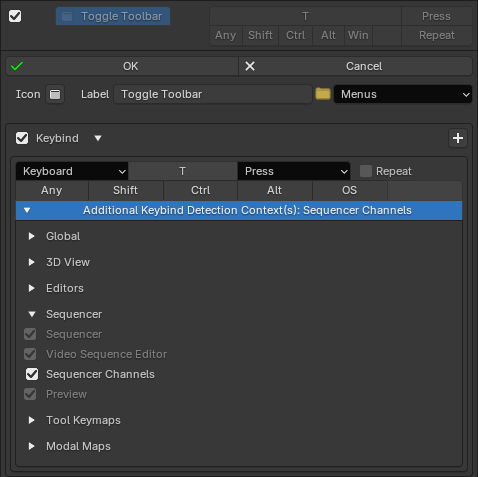
Task: Open the Menus folder dropdown
Action: coord(403,94)
